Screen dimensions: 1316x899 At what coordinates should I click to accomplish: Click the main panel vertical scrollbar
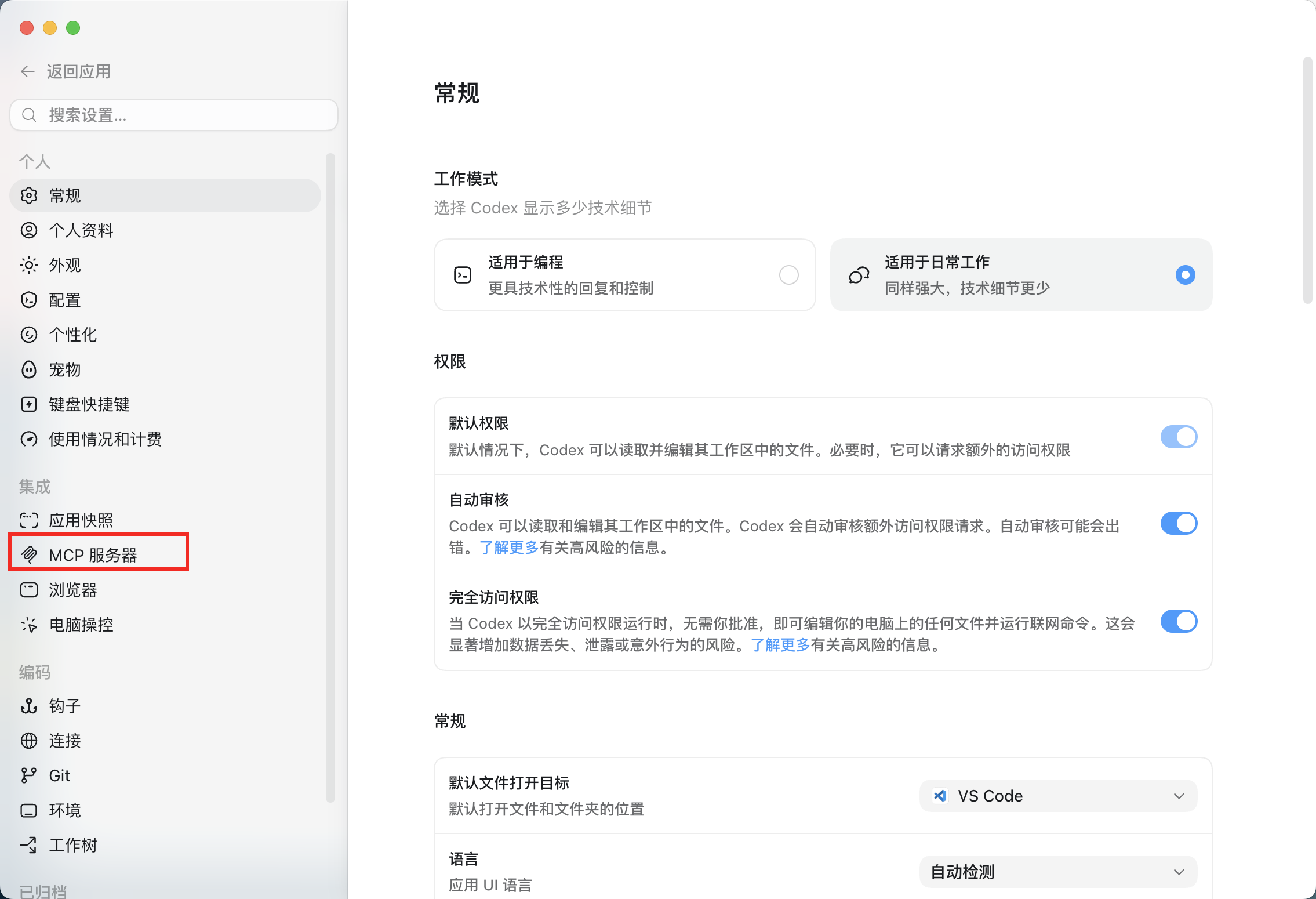[x=1307, y=180]
